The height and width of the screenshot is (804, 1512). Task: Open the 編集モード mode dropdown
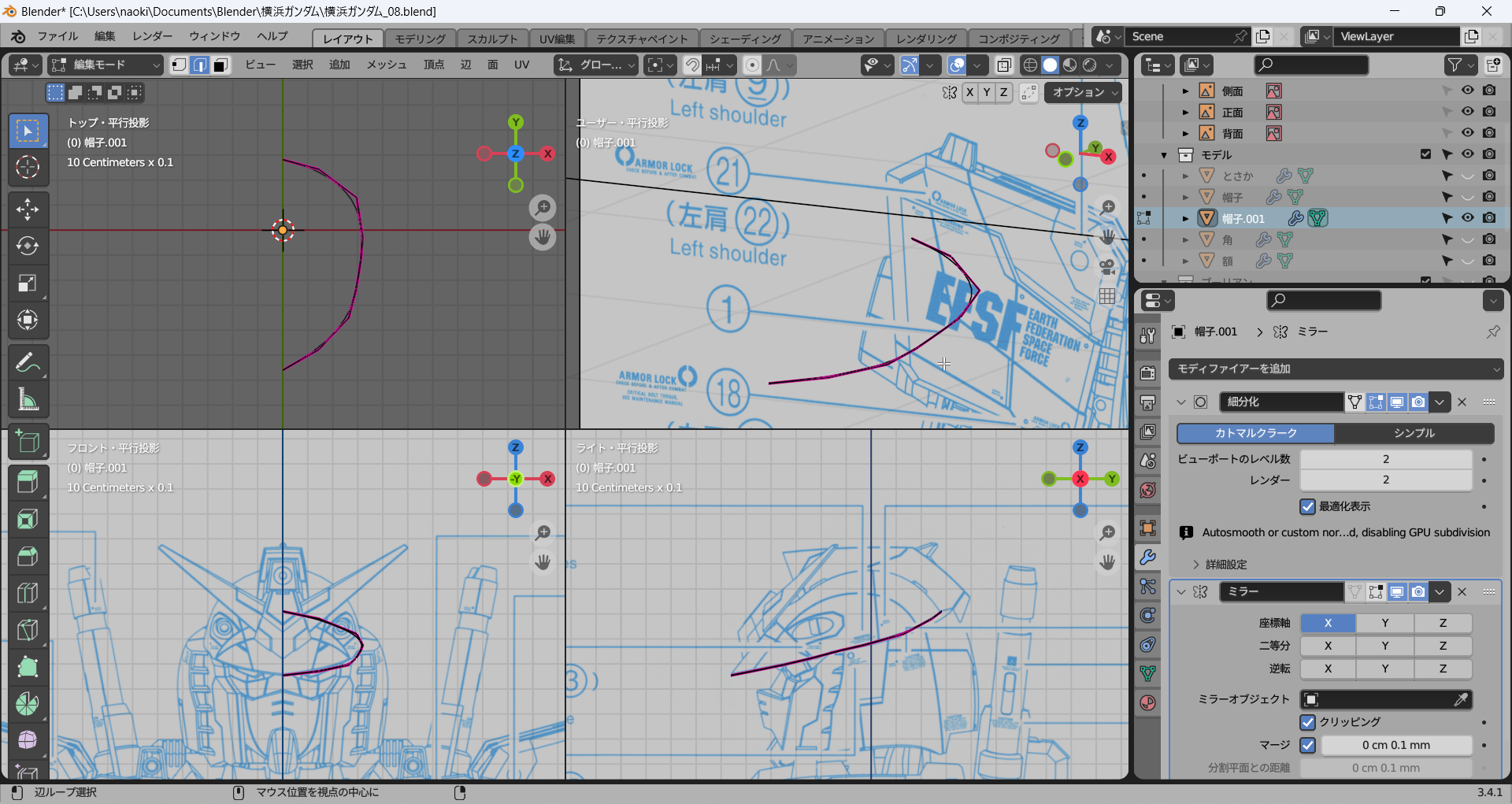pos(105,65)
